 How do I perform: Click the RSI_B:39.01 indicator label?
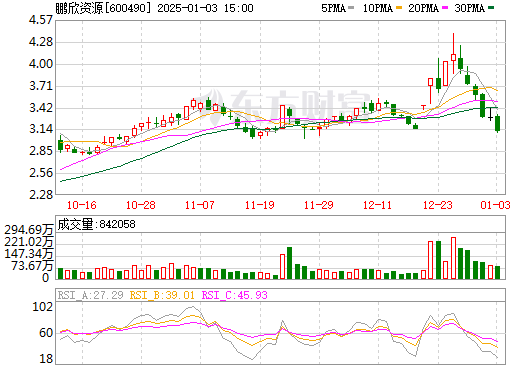(162, 295)
